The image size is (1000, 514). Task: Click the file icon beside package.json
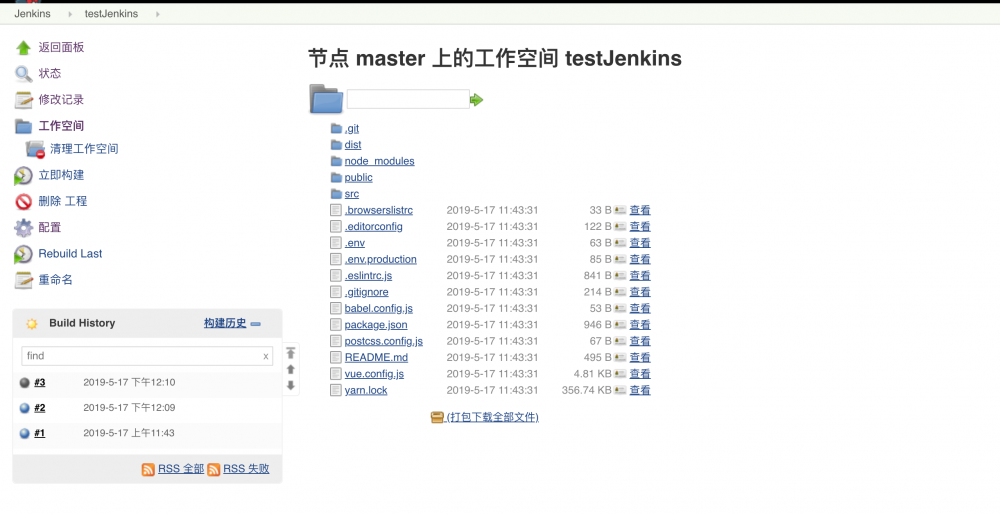pyautogui.click(x=335, y=325)
